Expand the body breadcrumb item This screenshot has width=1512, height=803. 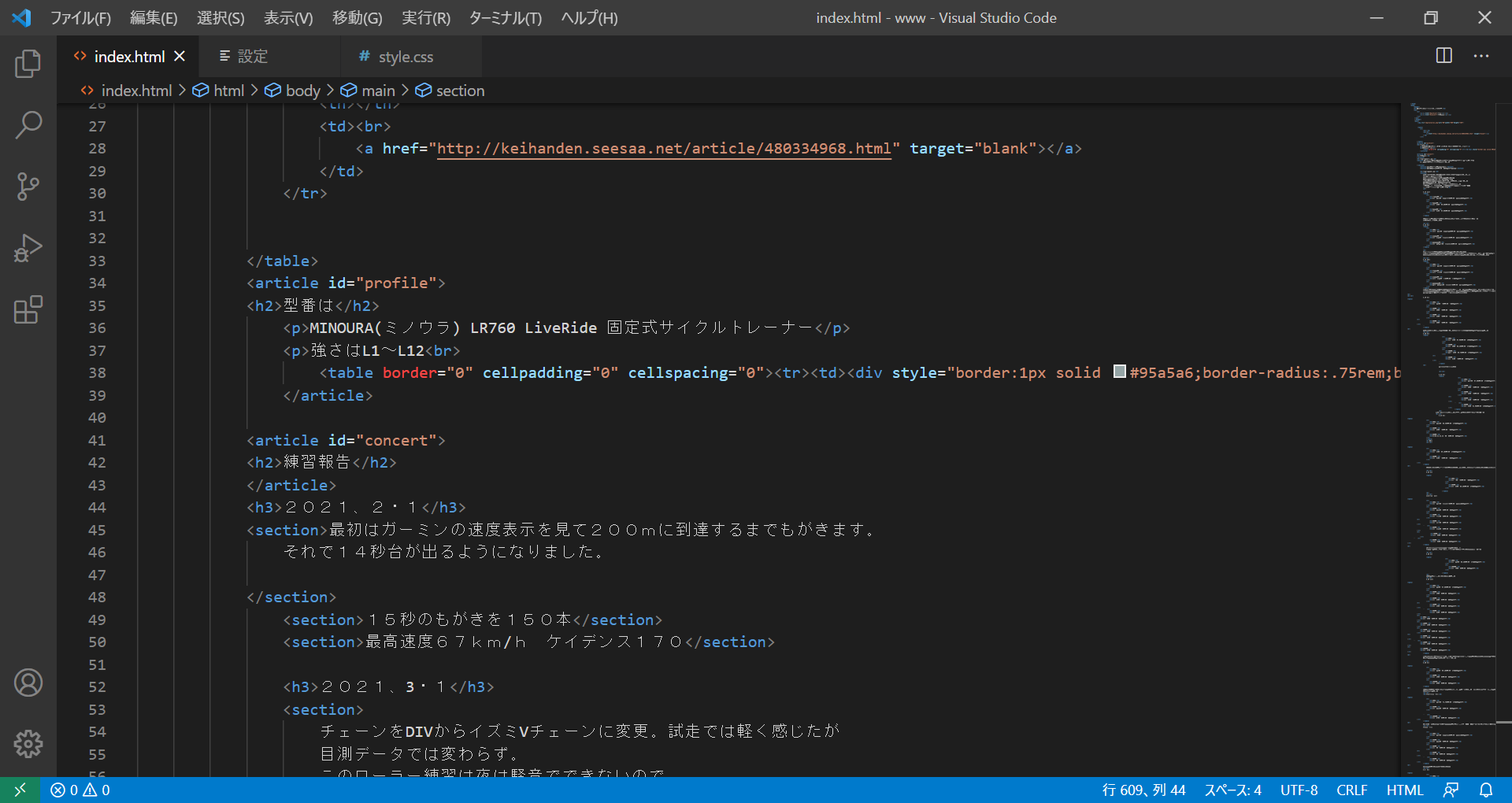292,91
